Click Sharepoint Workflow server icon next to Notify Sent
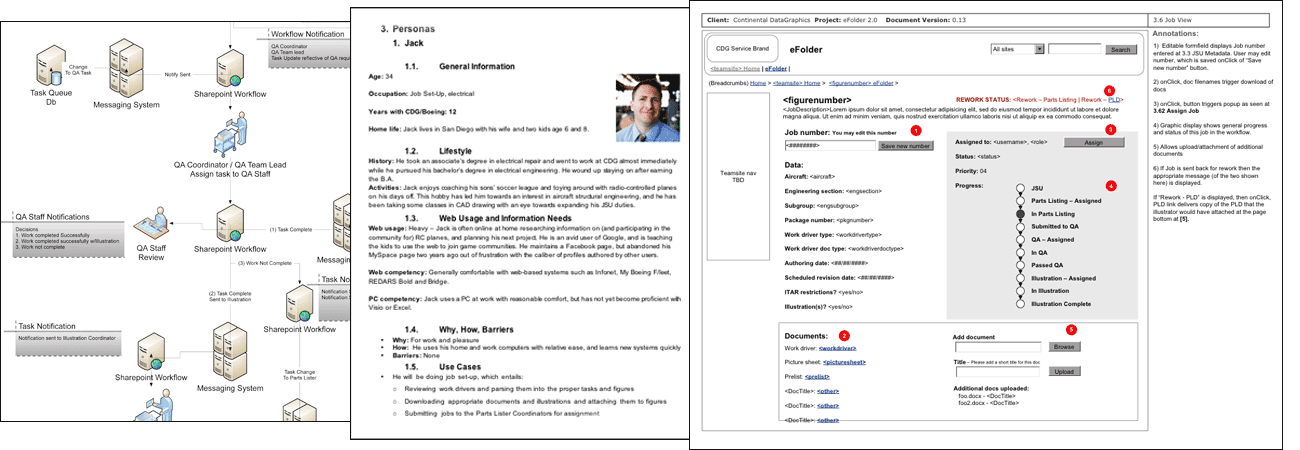 pyautogui.click(x=229, y=67)
